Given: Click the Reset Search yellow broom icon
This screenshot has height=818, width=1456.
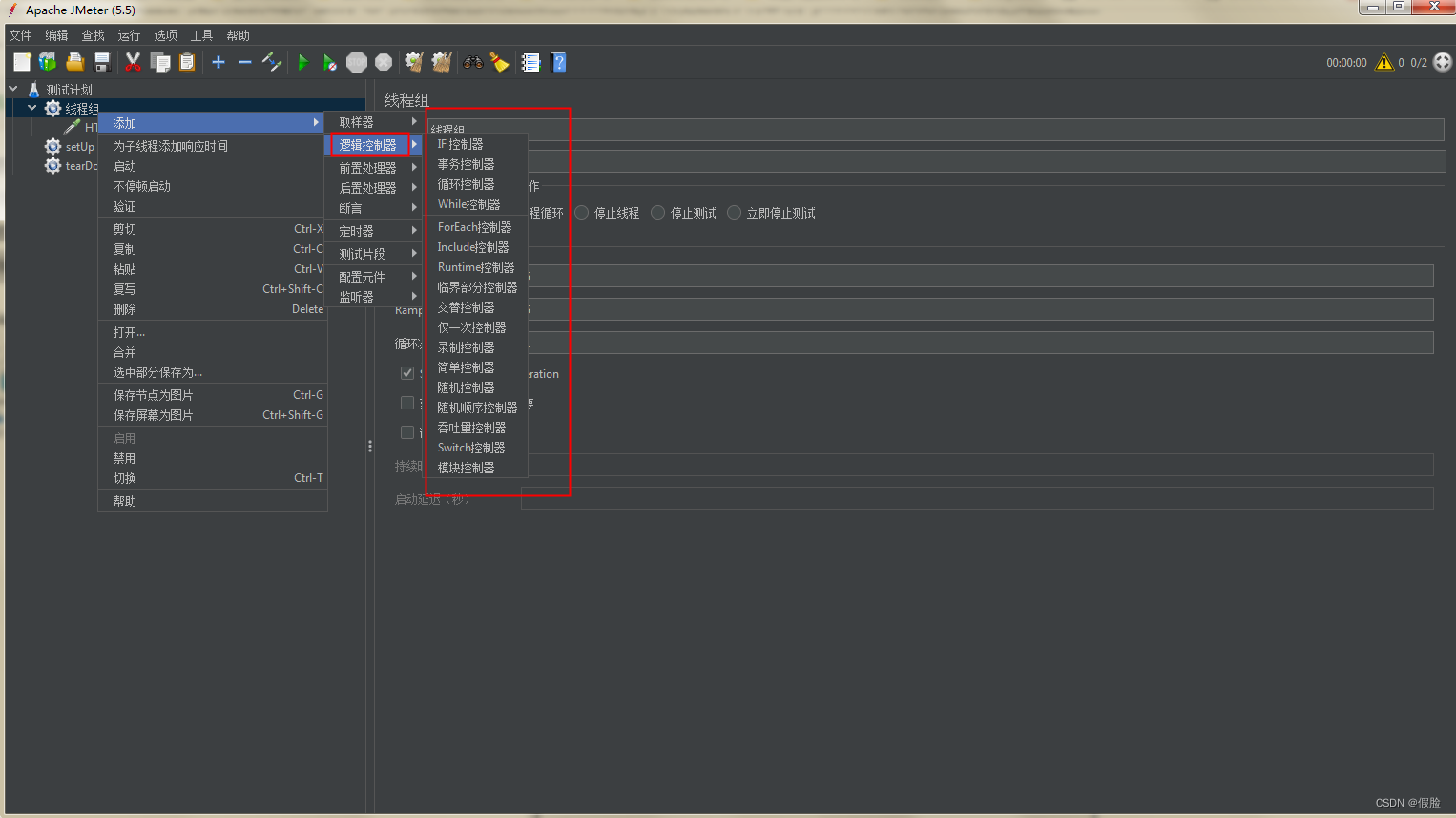Looking at the screenshot, I should [x=499, y=62].
